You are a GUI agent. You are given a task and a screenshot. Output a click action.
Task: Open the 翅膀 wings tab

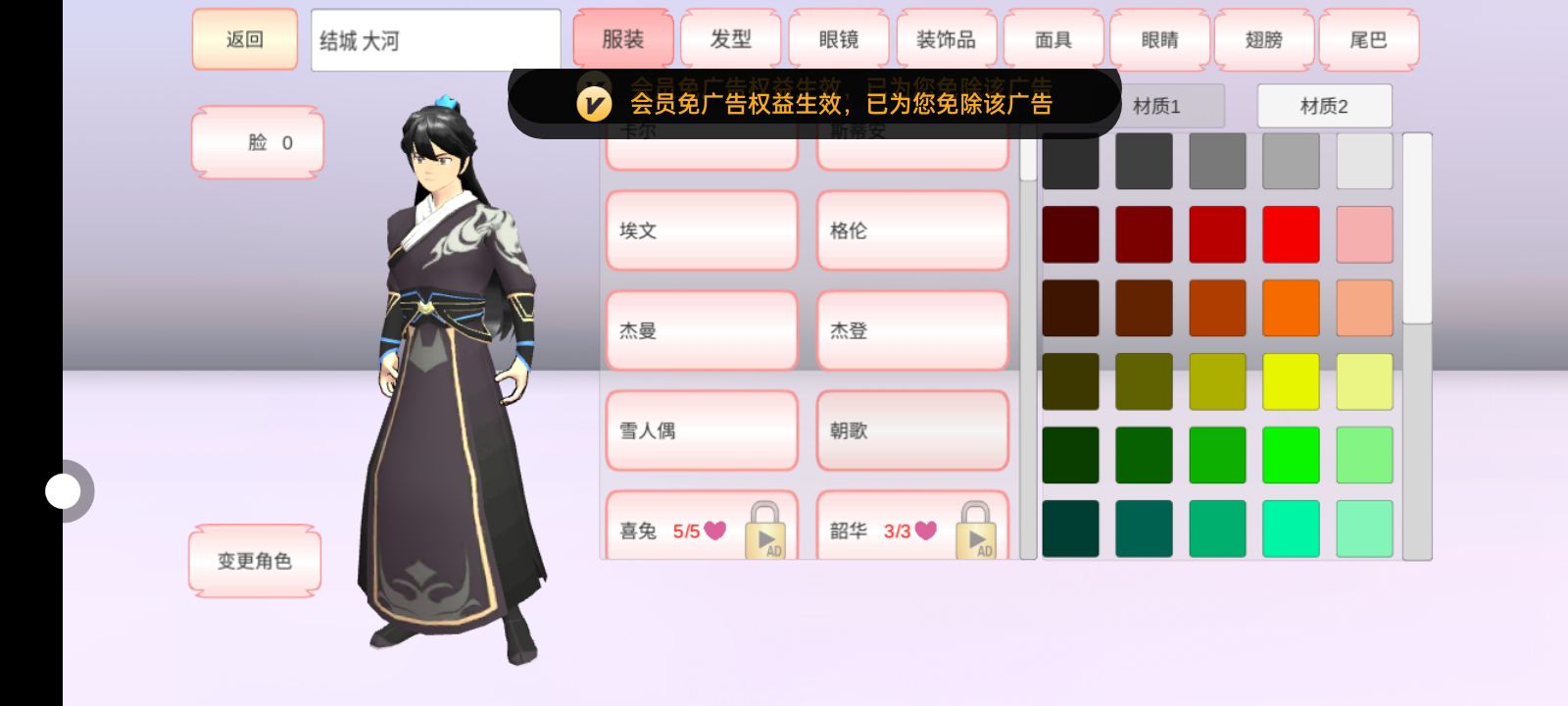coord(1263,39)
